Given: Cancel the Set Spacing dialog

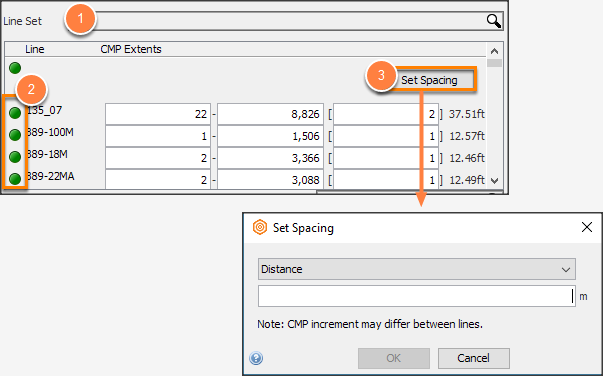Looking at the screenshot, I should [x=474, y=358].
